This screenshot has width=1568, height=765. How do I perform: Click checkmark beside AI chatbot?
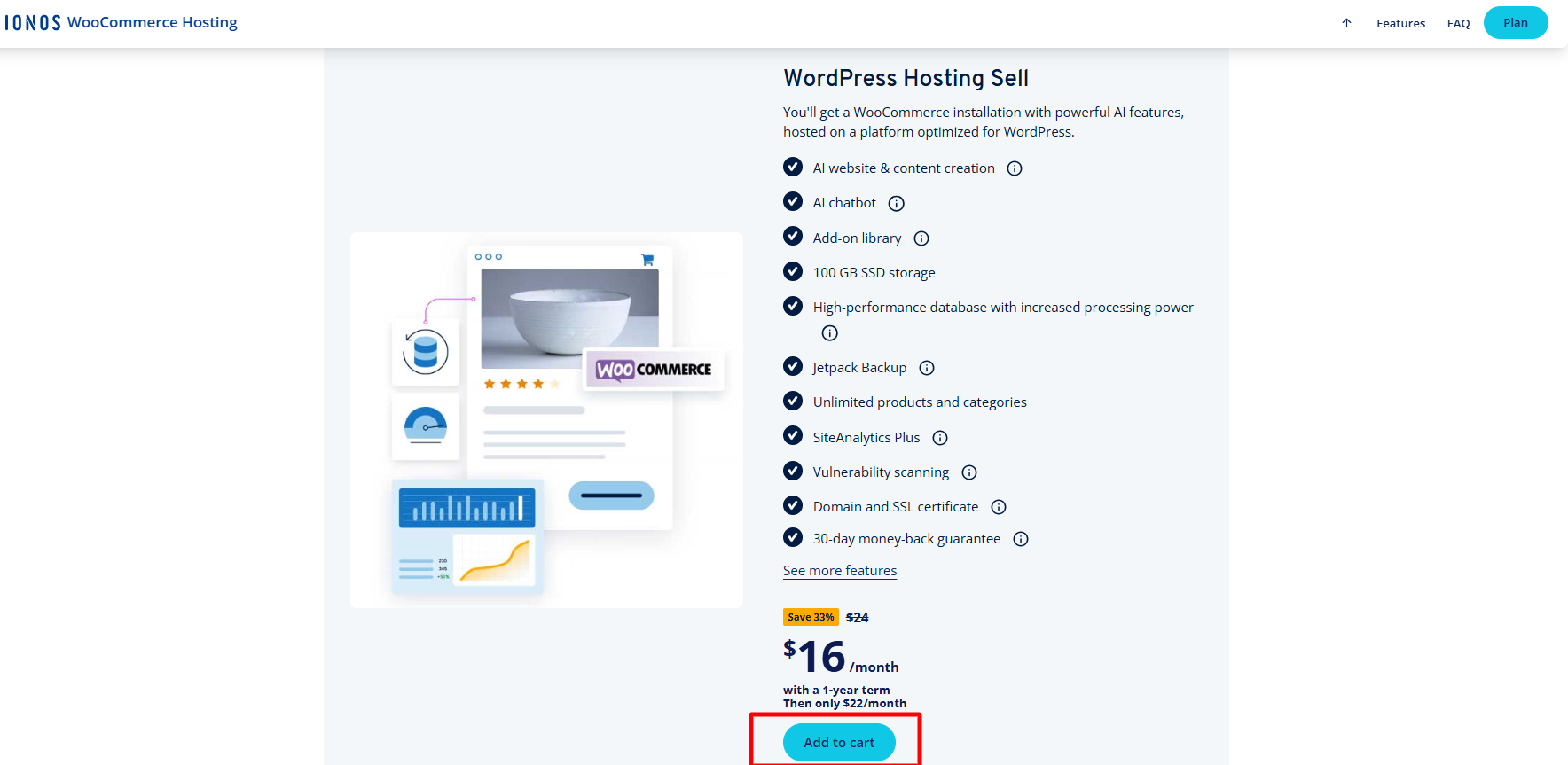[x=793, y=201]
